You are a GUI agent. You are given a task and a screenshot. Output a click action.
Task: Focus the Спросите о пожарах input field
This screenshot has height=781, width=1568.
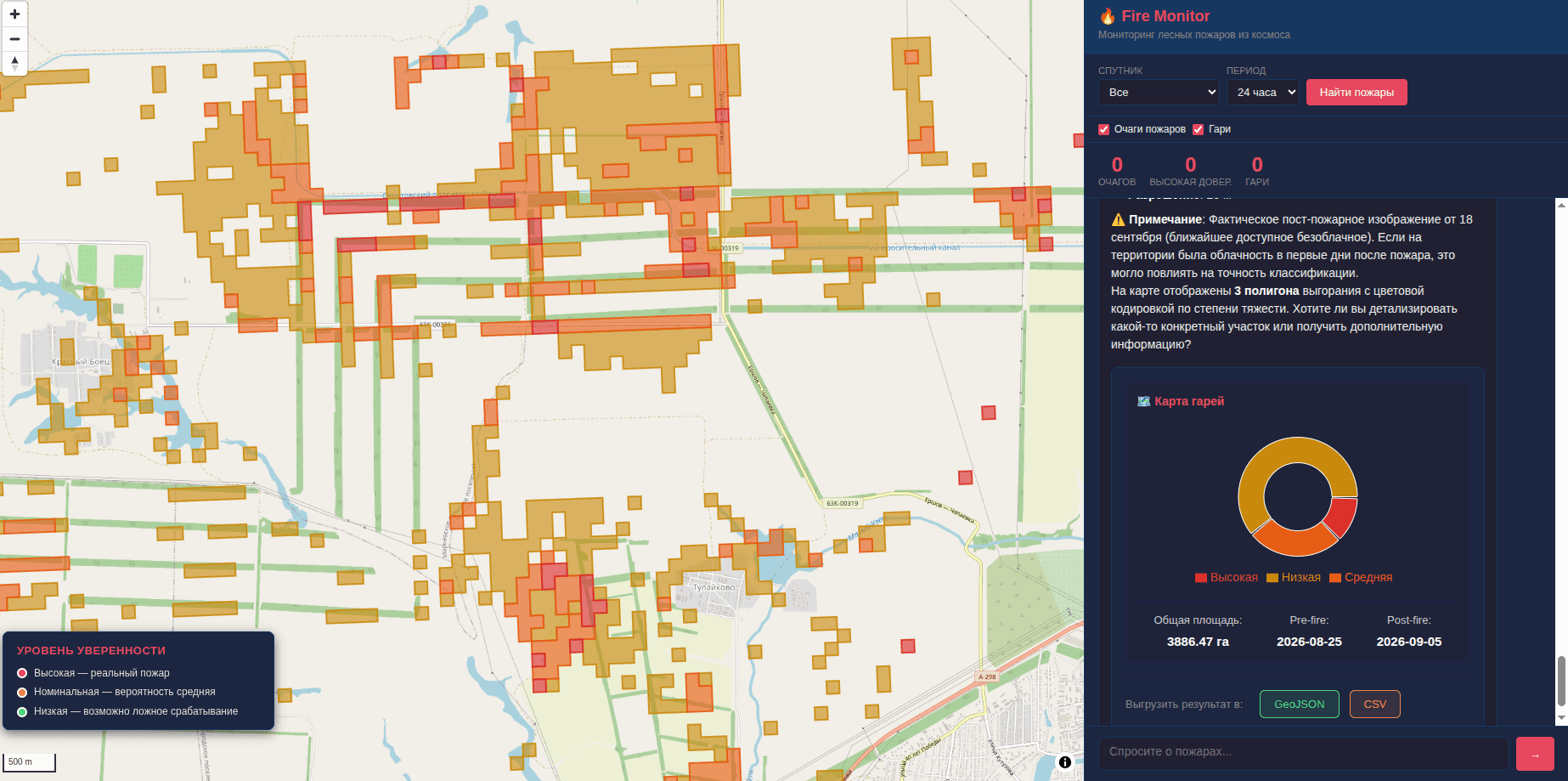1304,754
